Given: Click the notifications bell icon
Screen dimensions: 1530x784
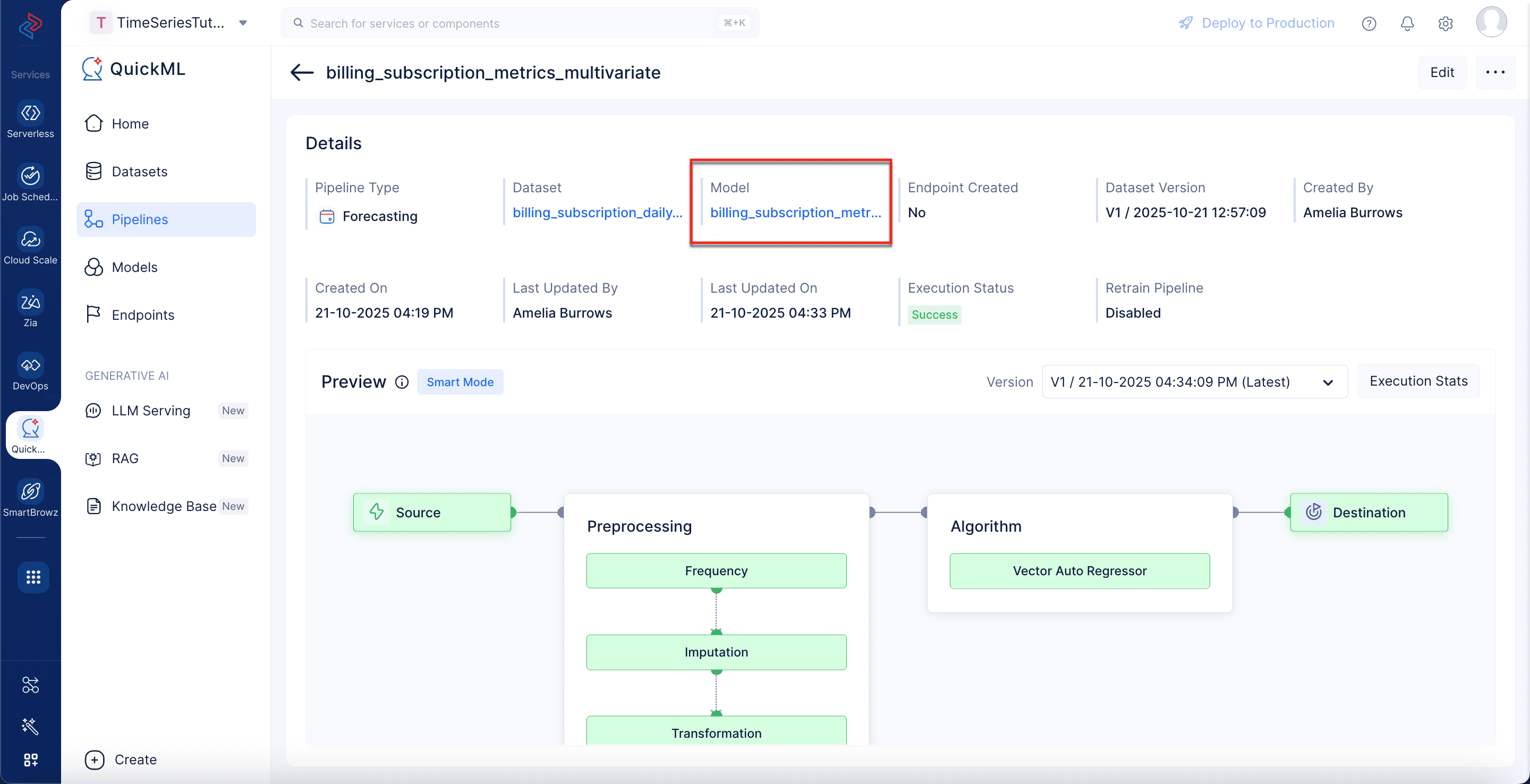Looking at the screenshot, I should coord(1407,23).
